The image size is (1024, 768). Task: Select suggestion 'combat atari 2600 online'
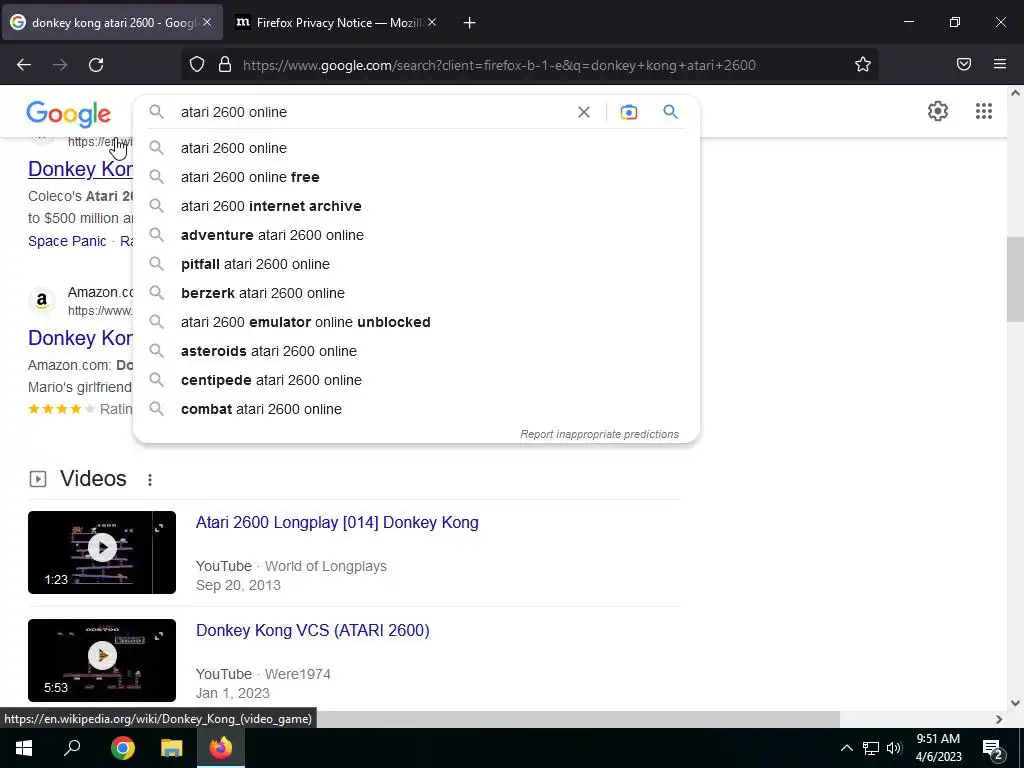[416, 409]
